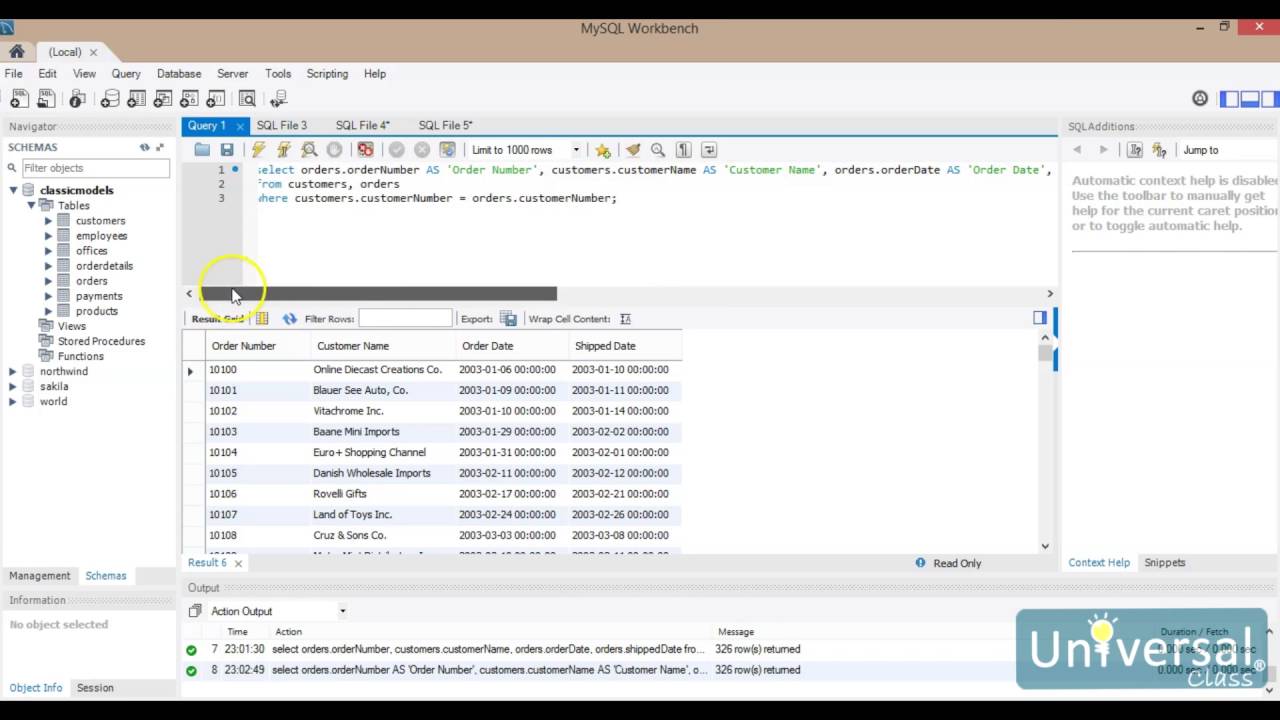The image size is (1280, 720).
Task: Click reconnect to DBMS icon
Action: pyautogui.click(x=278, y=98)
